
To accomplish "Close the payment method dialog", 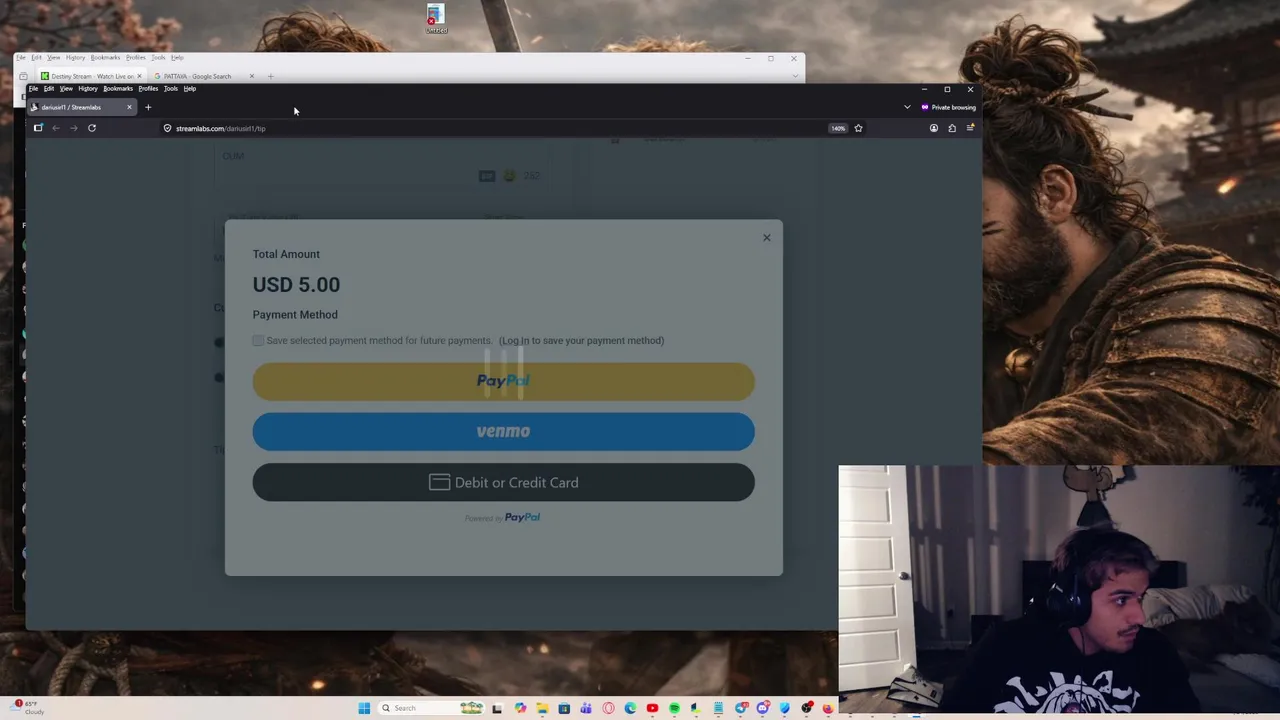I will pyautogui.click(x=767, y=238).
